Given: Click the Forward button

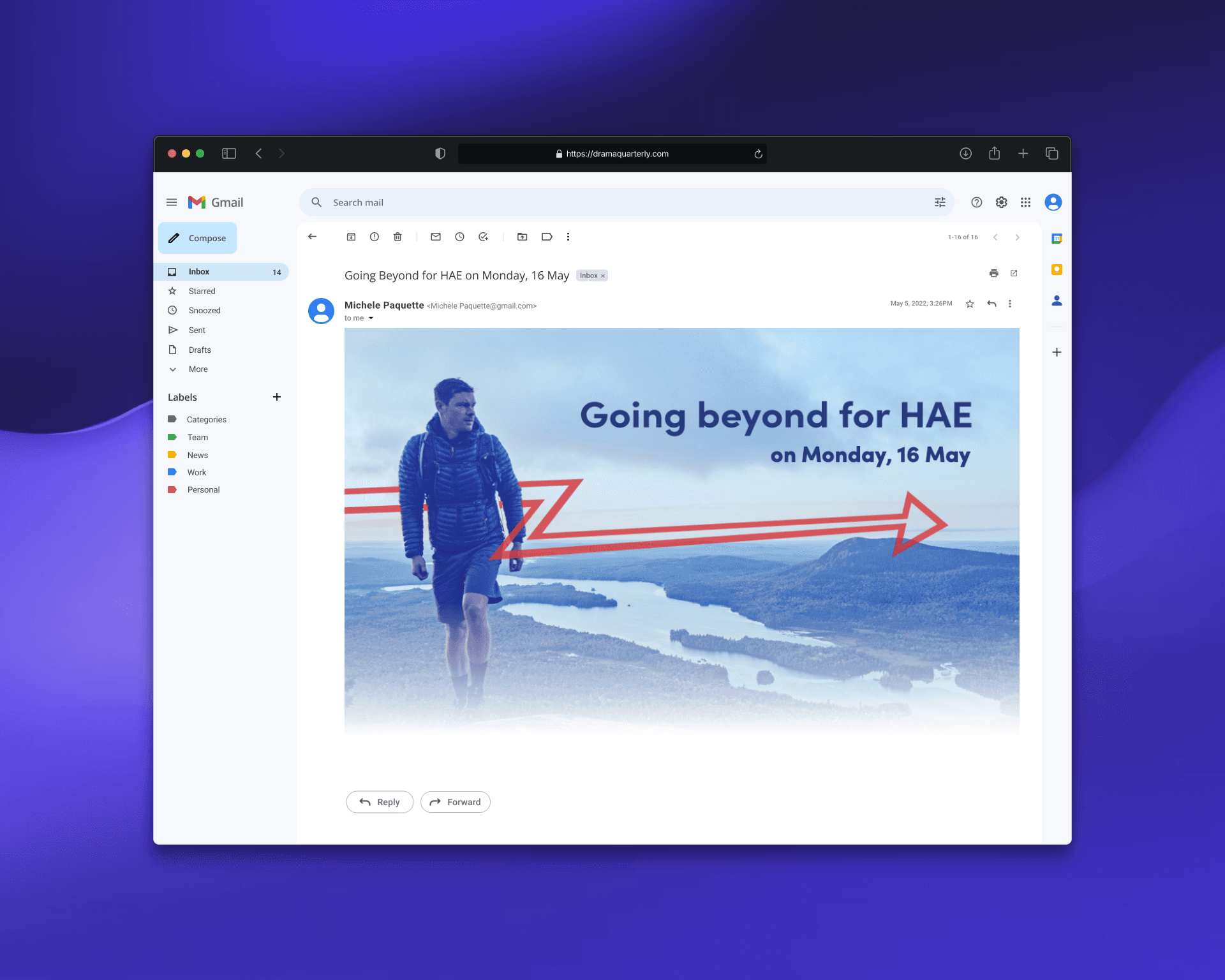Looking at the screenshot, I should (x=455, y=802).
